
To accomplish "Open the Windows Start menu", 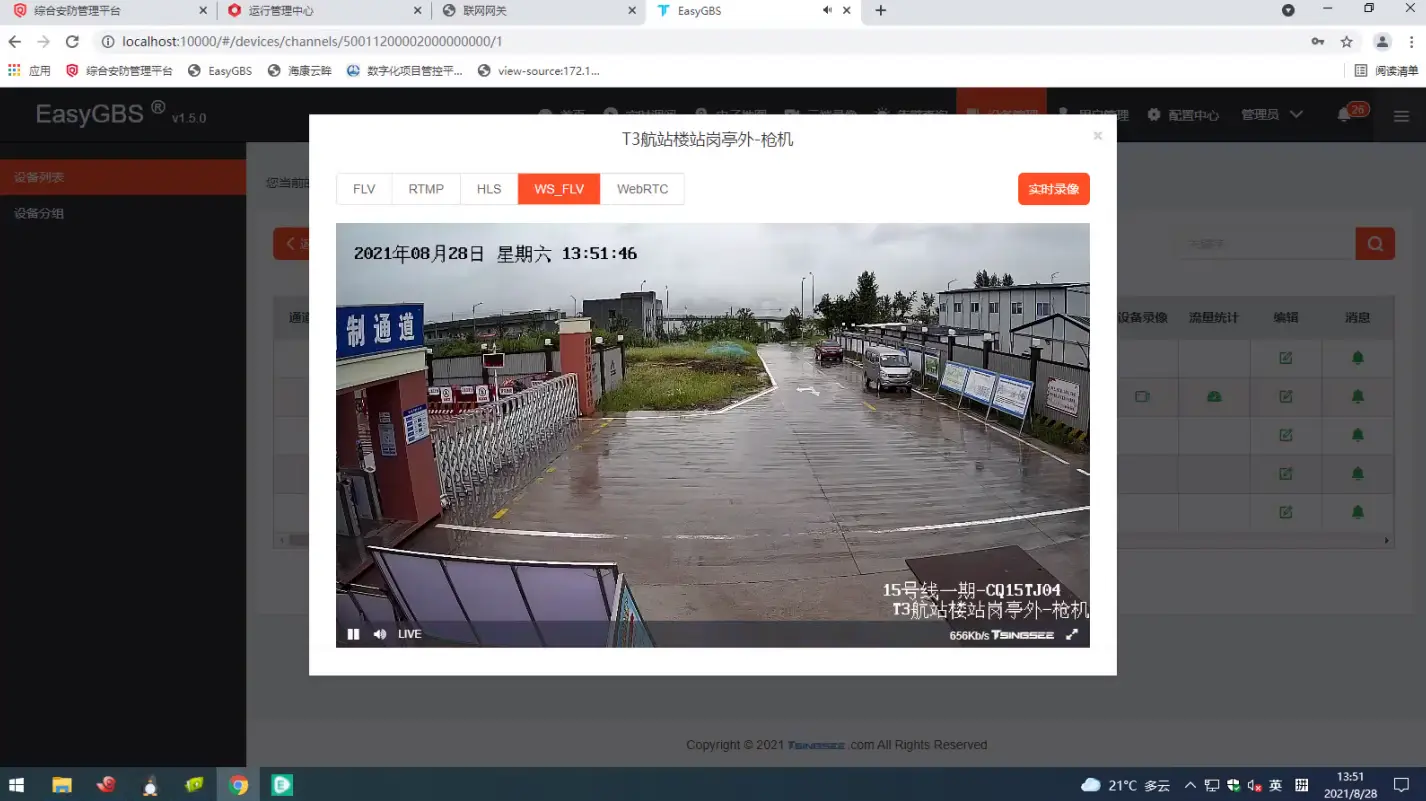I will pyautogui.click(x=17, y=785).
